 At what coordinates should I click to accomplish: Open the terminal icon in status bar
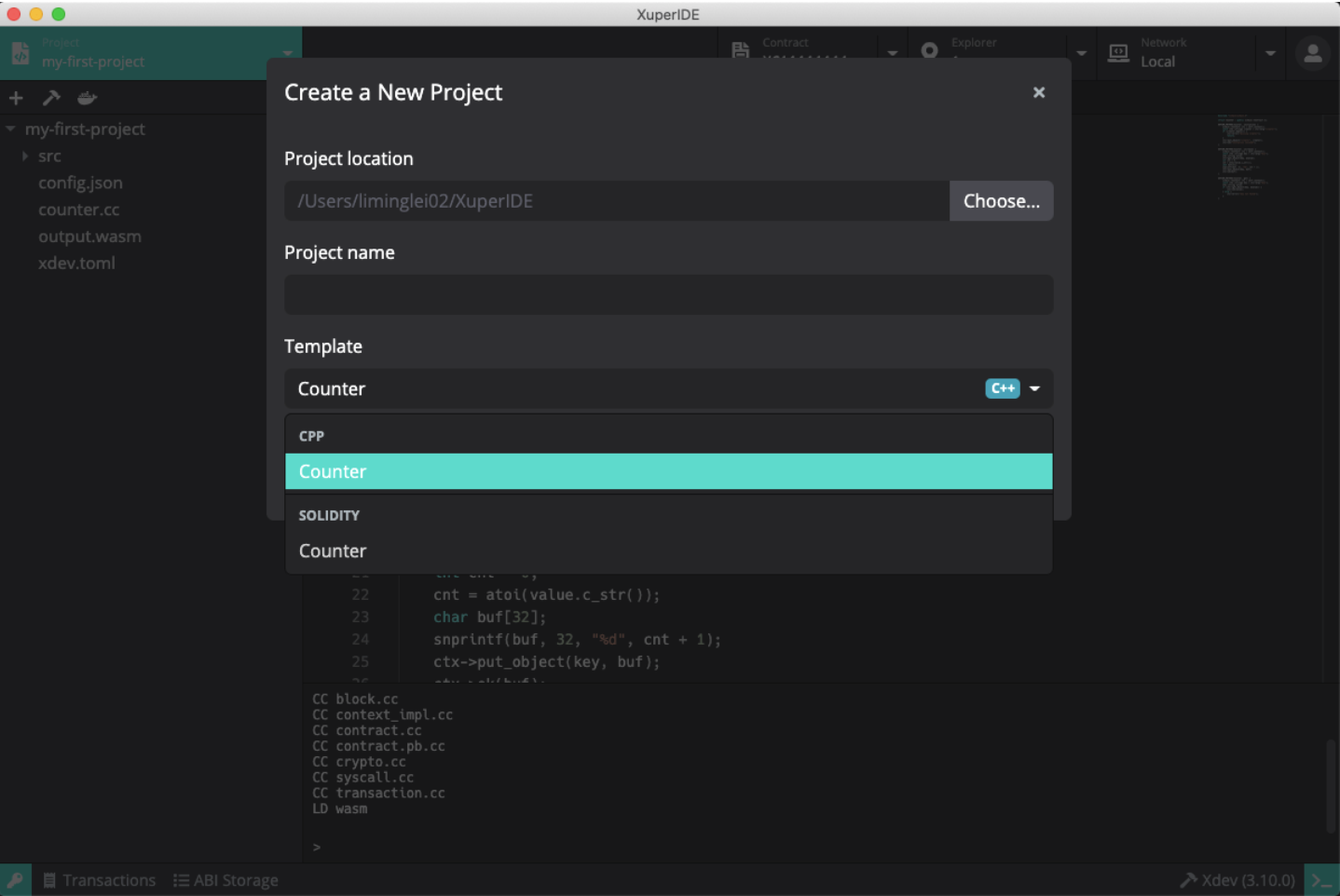pyautogui.click(x=1320, y=880)
